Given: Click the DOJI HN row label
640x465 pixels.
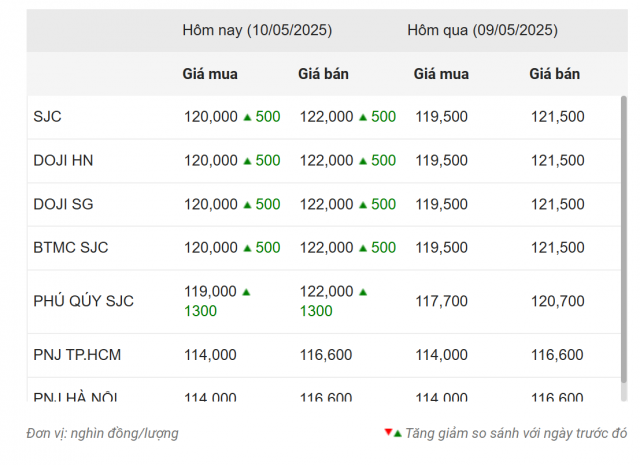Looking at the screenshot, I should [63, 160].
